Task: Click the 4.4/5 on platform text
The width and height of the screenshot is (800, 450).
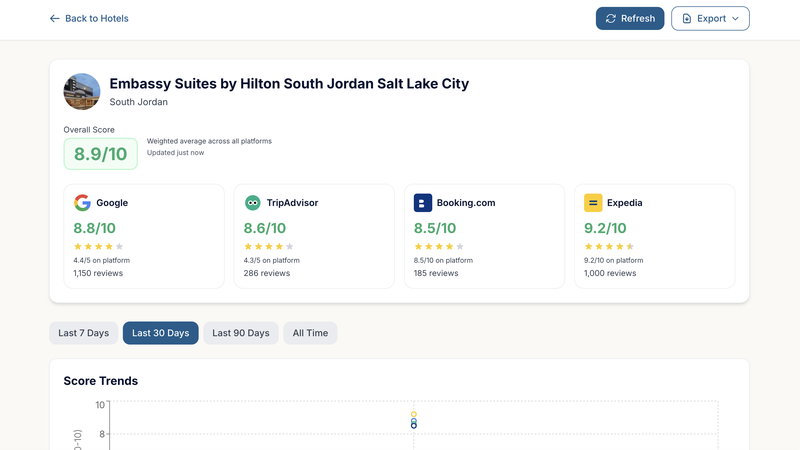Action: (102, 260)
